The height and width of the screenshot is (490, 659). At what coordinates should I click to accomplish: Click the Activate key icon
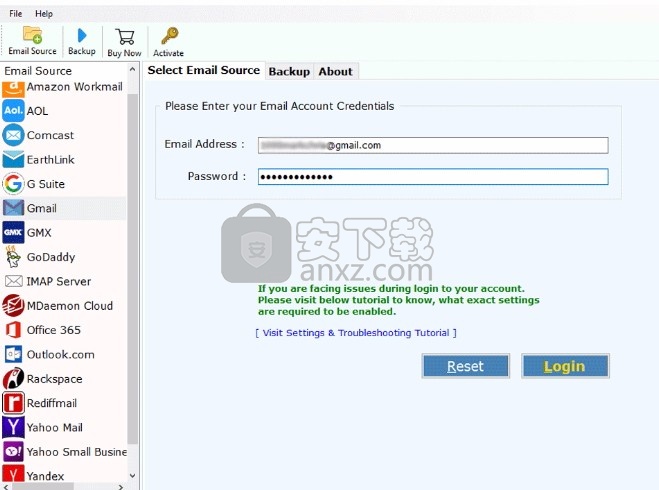[169, 36]
